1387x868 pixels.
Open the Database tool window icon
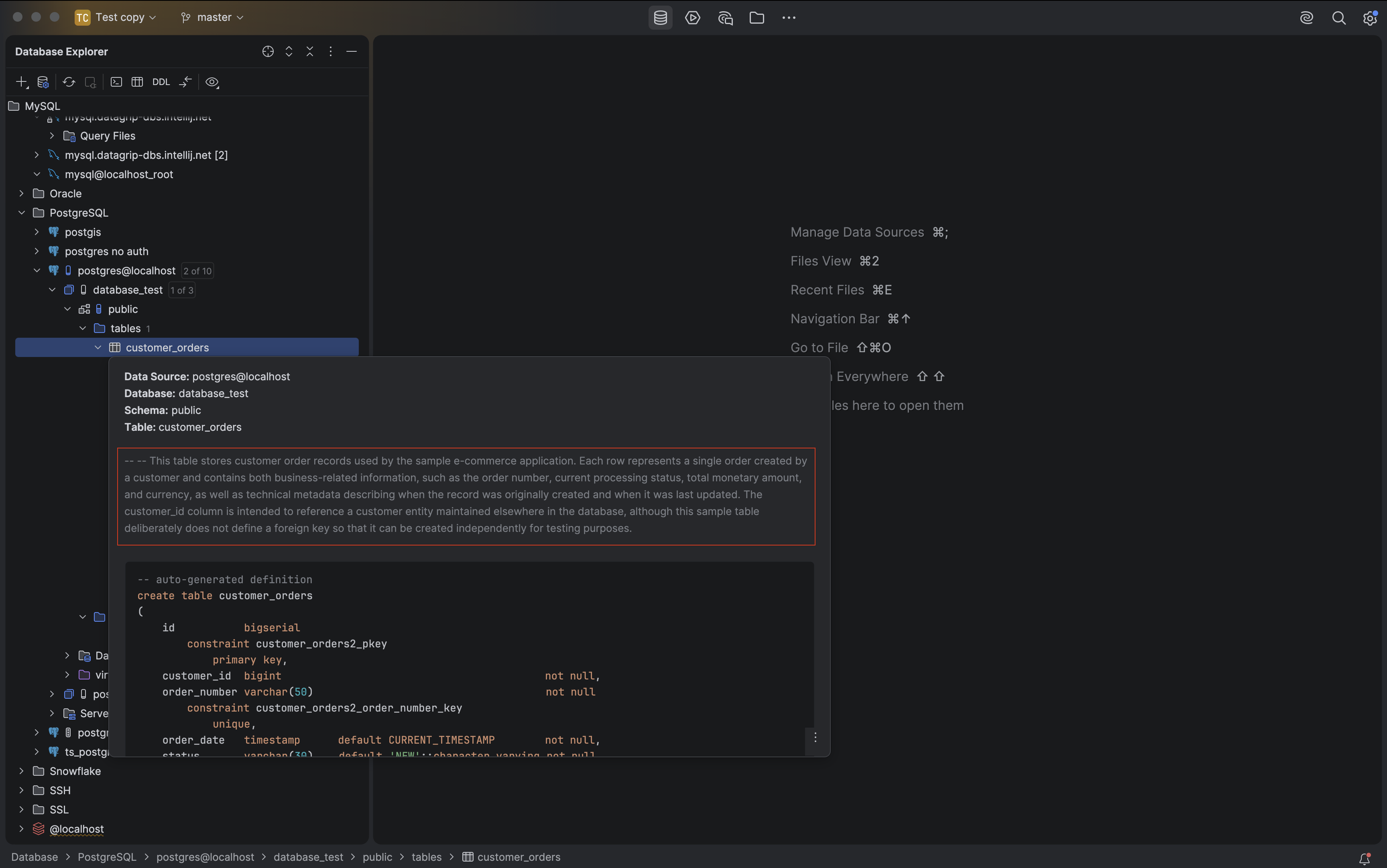coord(660,18)
